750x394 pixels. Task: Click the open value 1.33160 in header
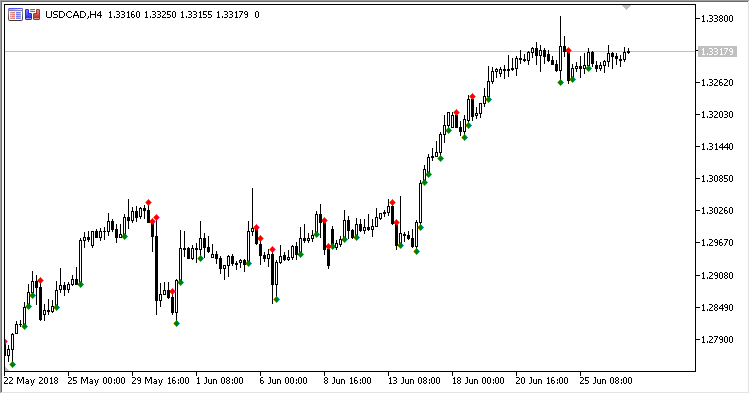[x=124, y=15]
